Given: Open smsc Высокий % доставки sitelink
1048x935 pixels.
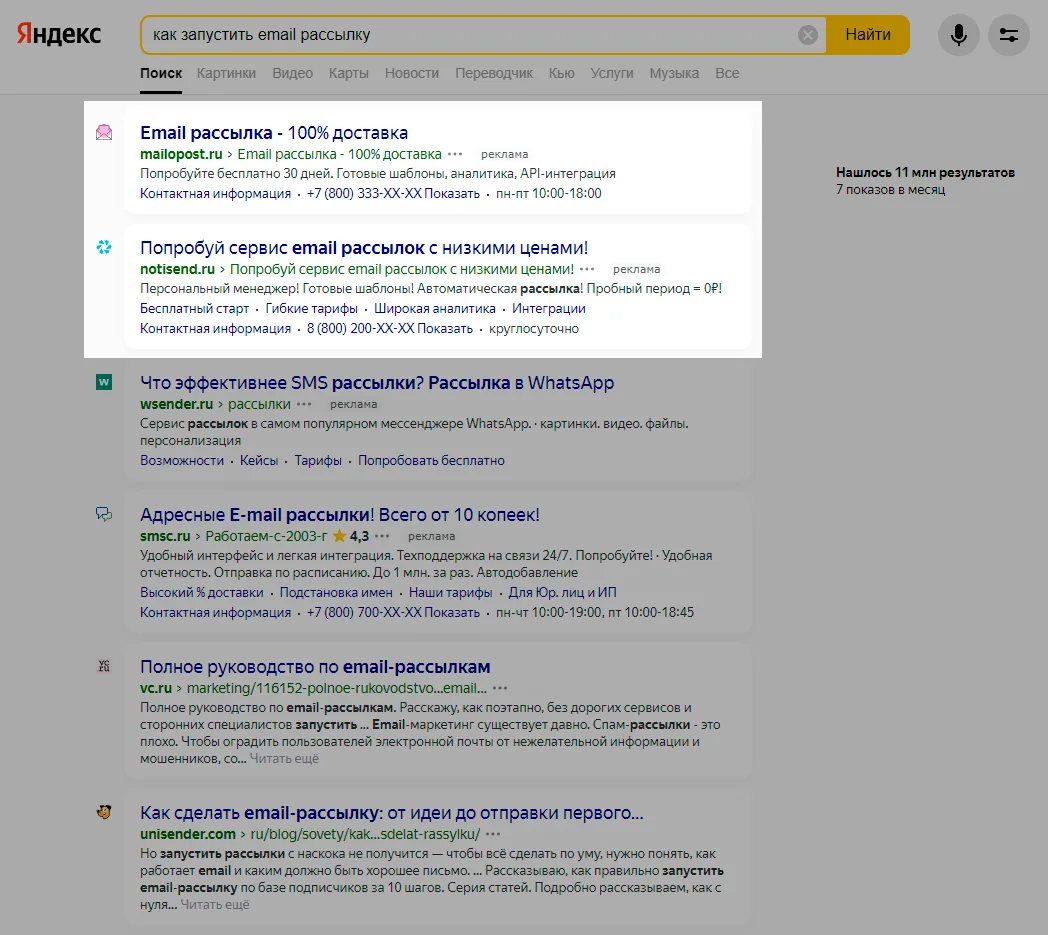Looking at the screenshot, I should pos(202,593).
